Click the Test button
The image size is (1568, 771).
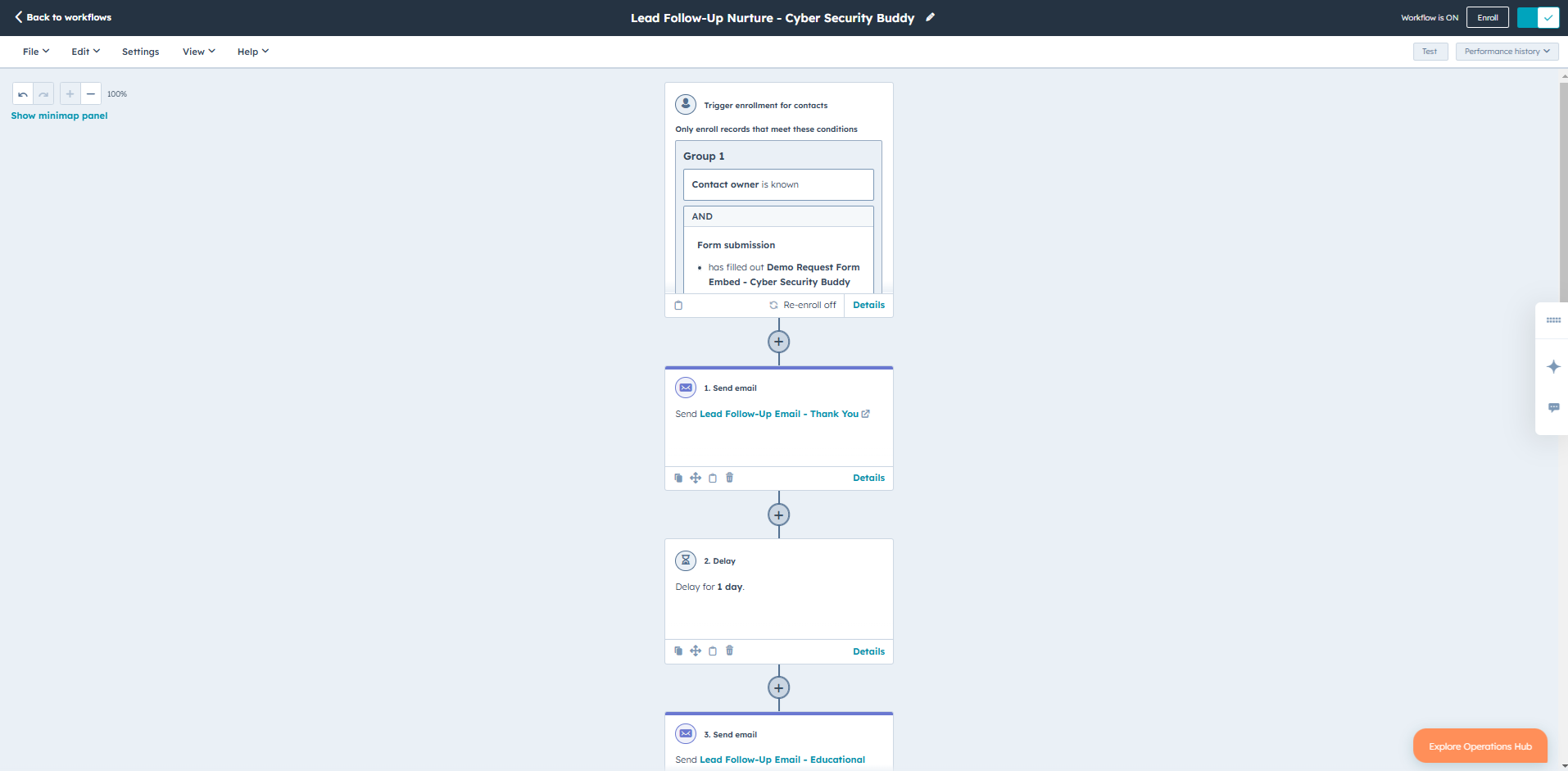click(1430, 52)
